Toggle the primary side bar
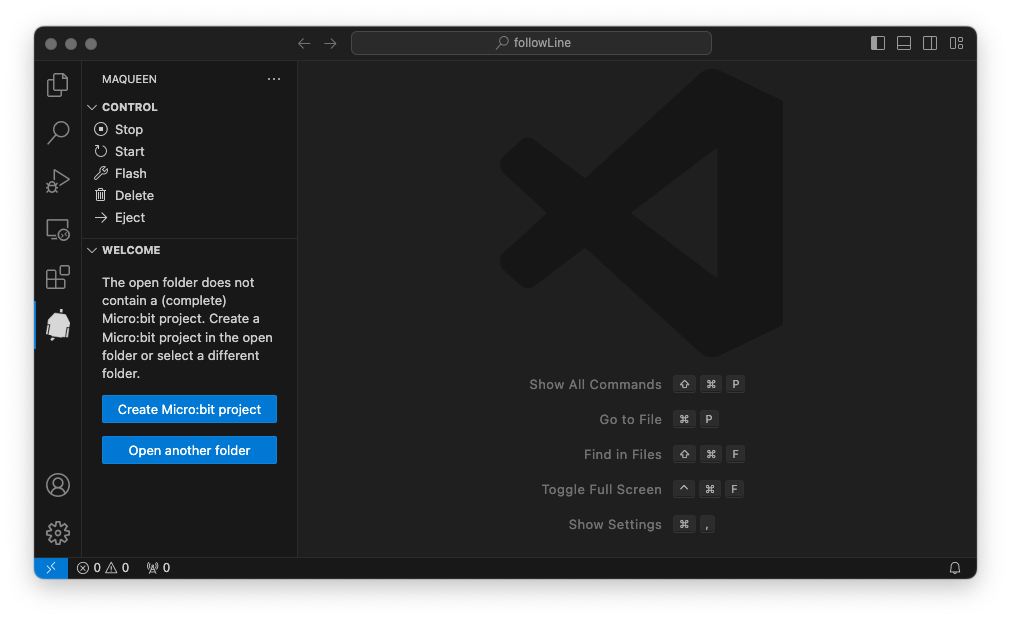 (x=878, y=43)
